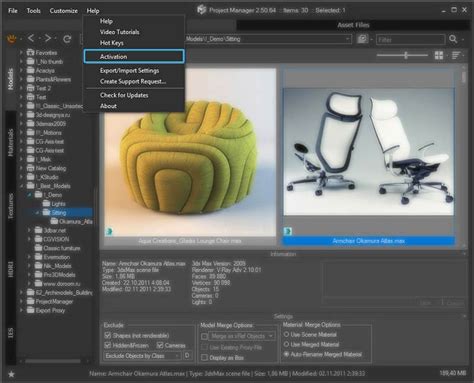474x383 pixels.
Task: Go forward with the right arrow icon
Action: [48, 39]
